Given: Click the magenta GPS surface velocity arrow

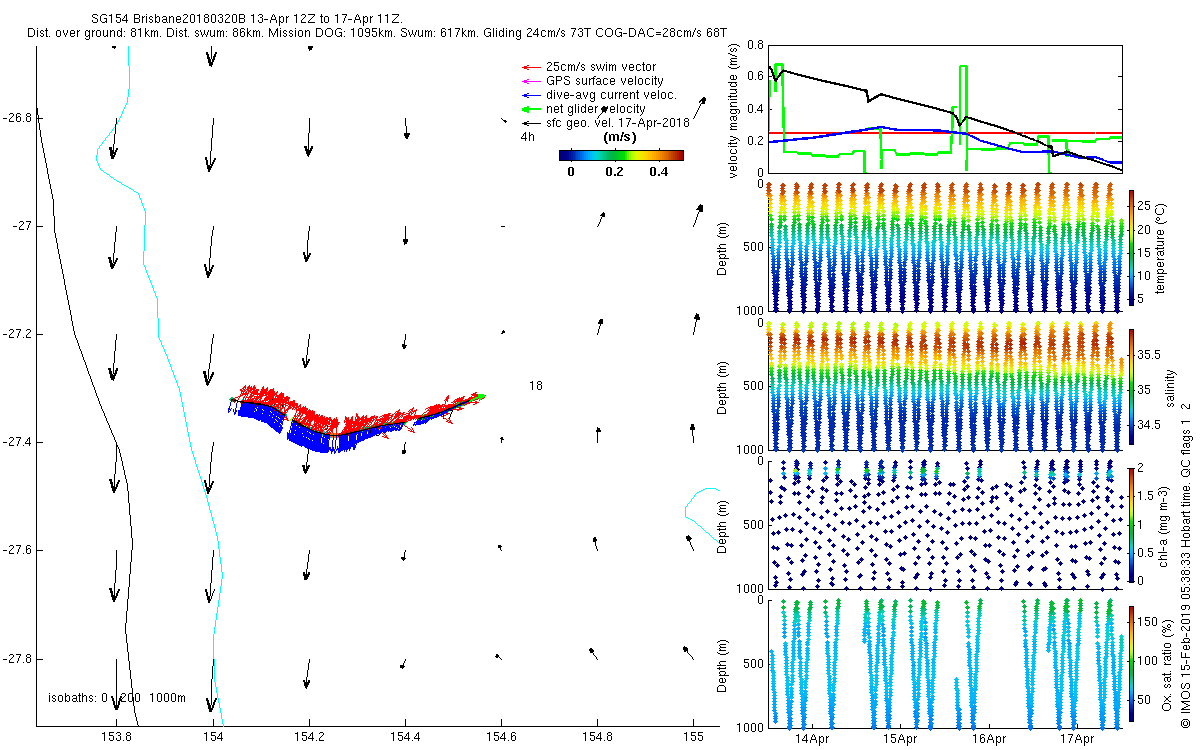Looking at the screenshot, I should [x=527, y=81].
